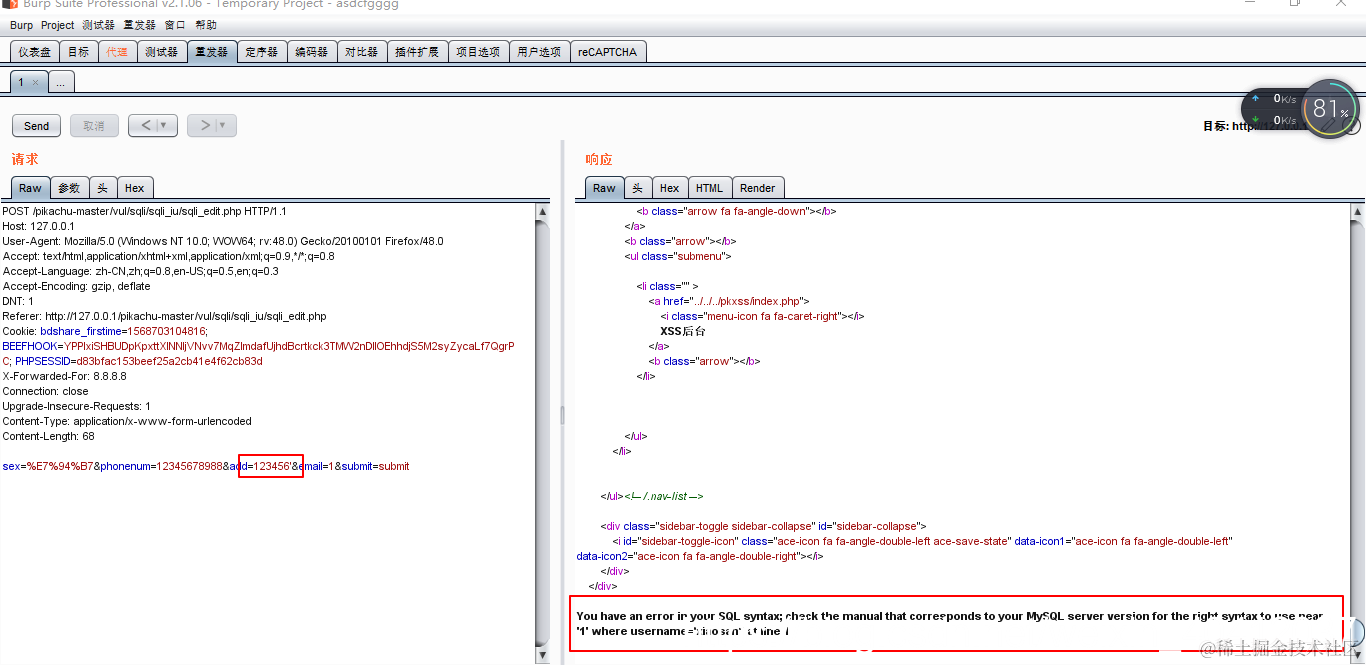The height and width of the screenshot is (665, 1366).
Task: Click the response pane scrollbar up arrow
Action: [1357, 211]
